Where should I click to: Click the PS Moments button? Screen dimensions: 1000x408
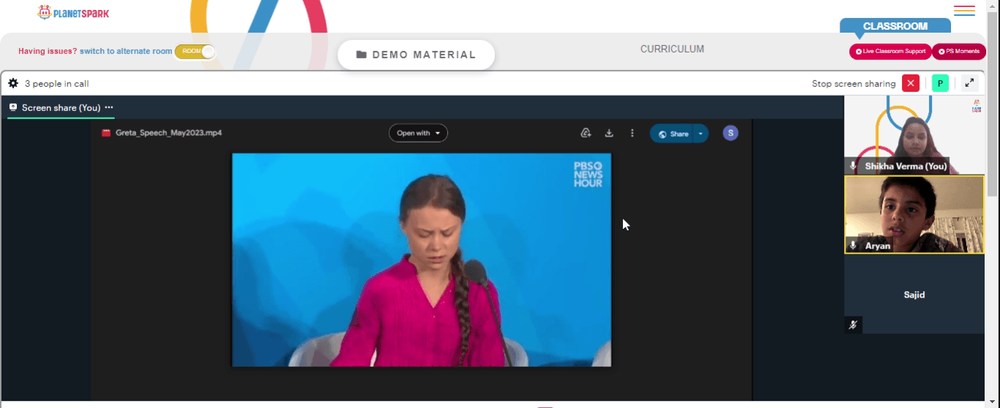tap(959, 52)
